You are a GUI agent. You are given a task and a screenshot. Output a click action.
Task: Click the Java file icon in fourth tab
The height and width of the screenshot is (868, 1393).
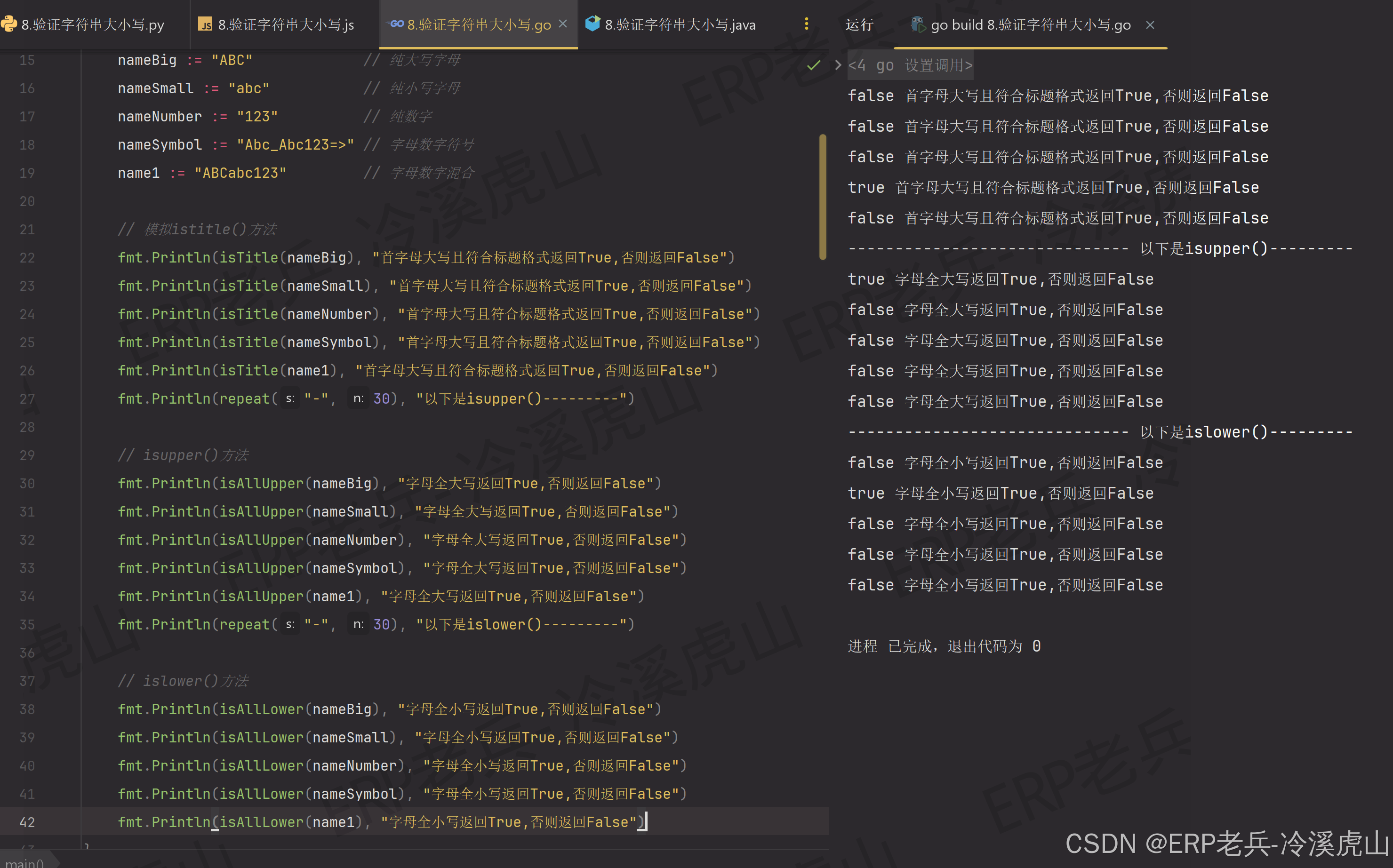pyautogui.click(x=592, y=24)
